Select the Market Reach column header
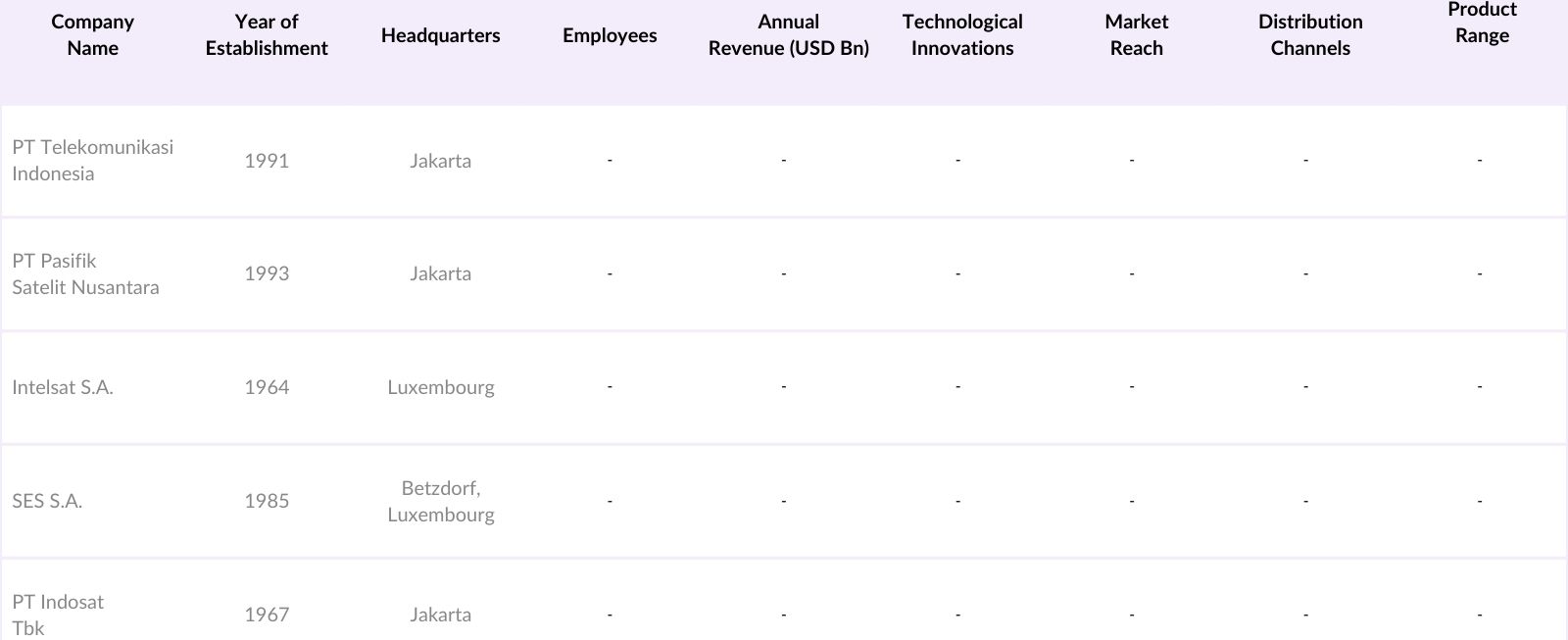The width and height of the screenshot is (1568, 640). [x=1136, y=35]
